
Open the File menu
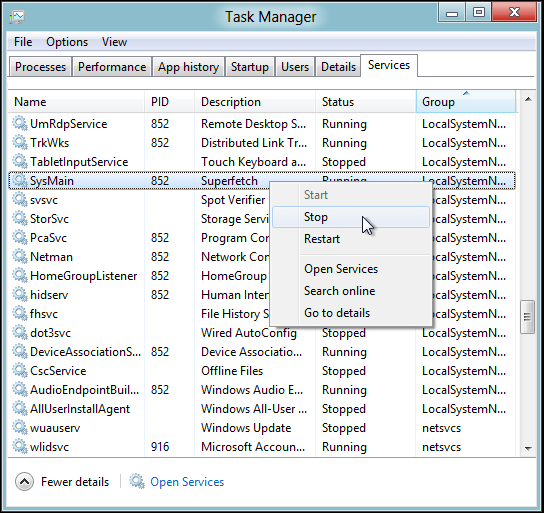(x=23, y=42)
